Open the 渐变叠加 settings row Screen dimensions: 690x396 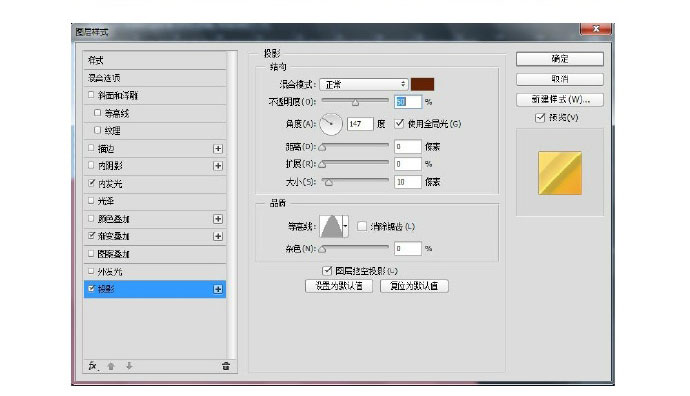coord(155,236)
